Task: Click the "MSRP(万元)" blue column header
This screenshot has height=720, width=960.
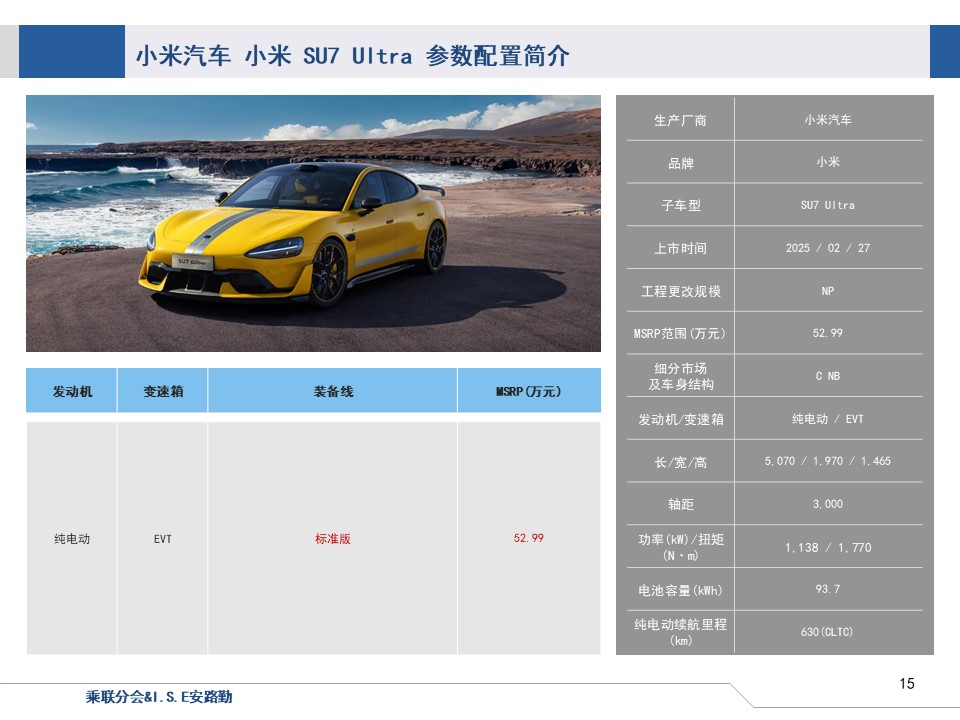Action: coord(529,391)
